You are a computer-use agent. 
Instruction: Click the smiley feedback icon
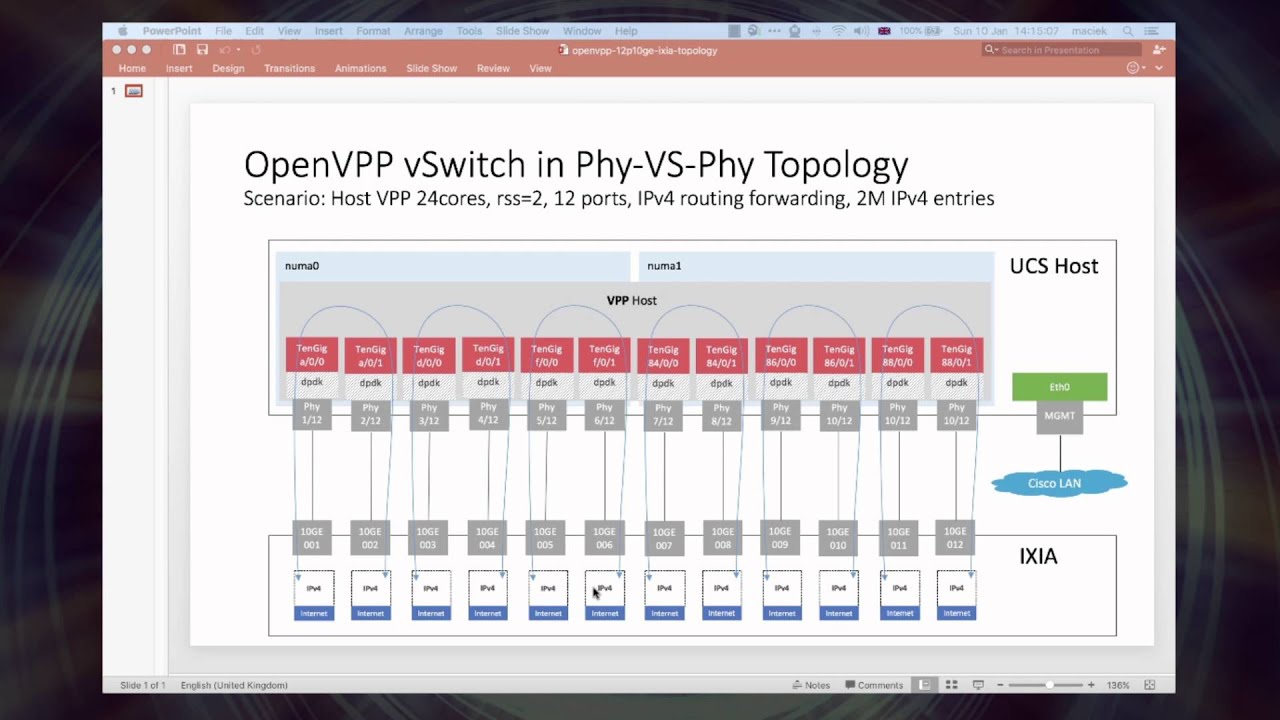1133,68
